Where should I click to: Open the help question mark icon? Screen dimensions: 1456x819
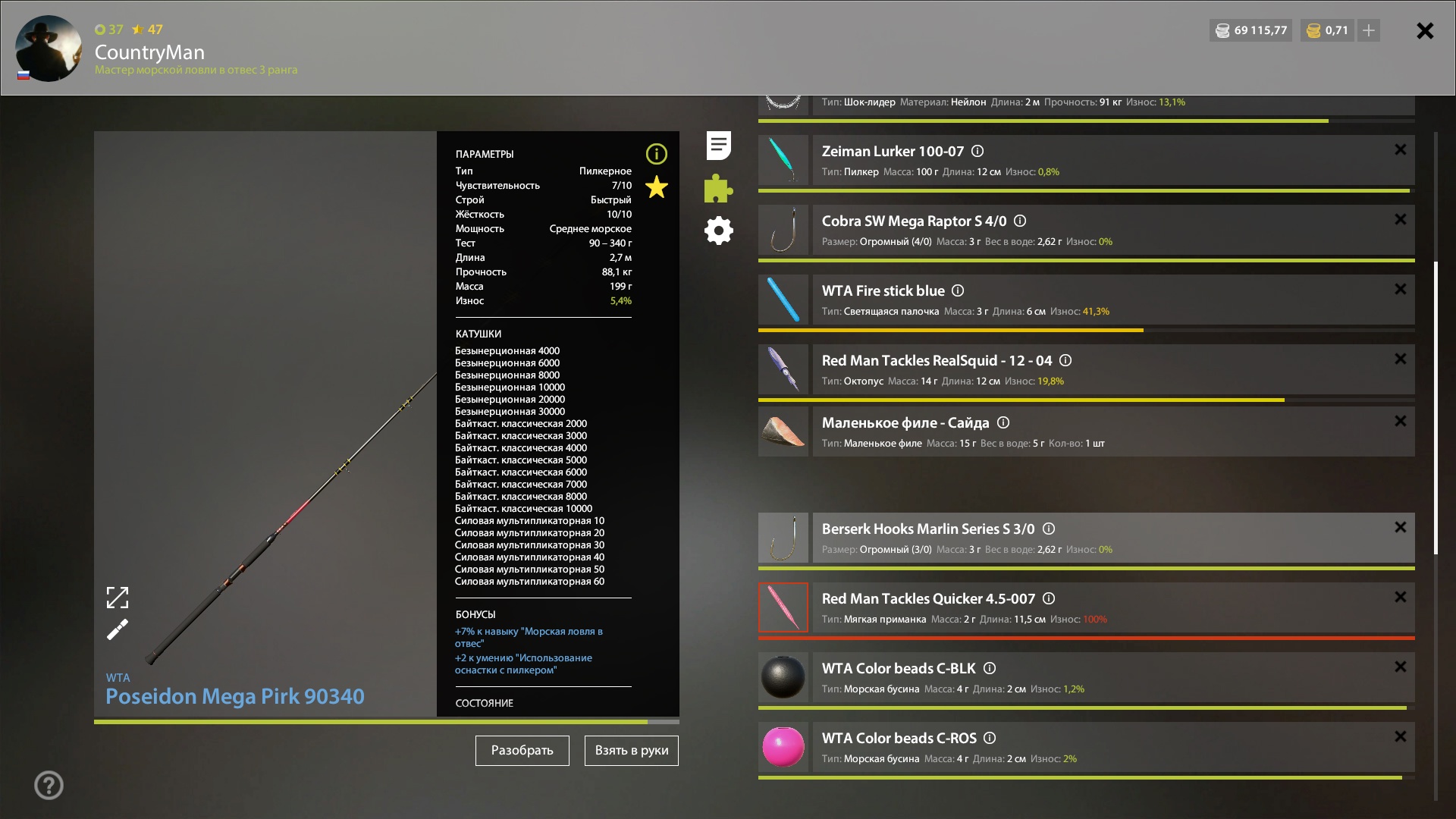[x=49, y=785]
